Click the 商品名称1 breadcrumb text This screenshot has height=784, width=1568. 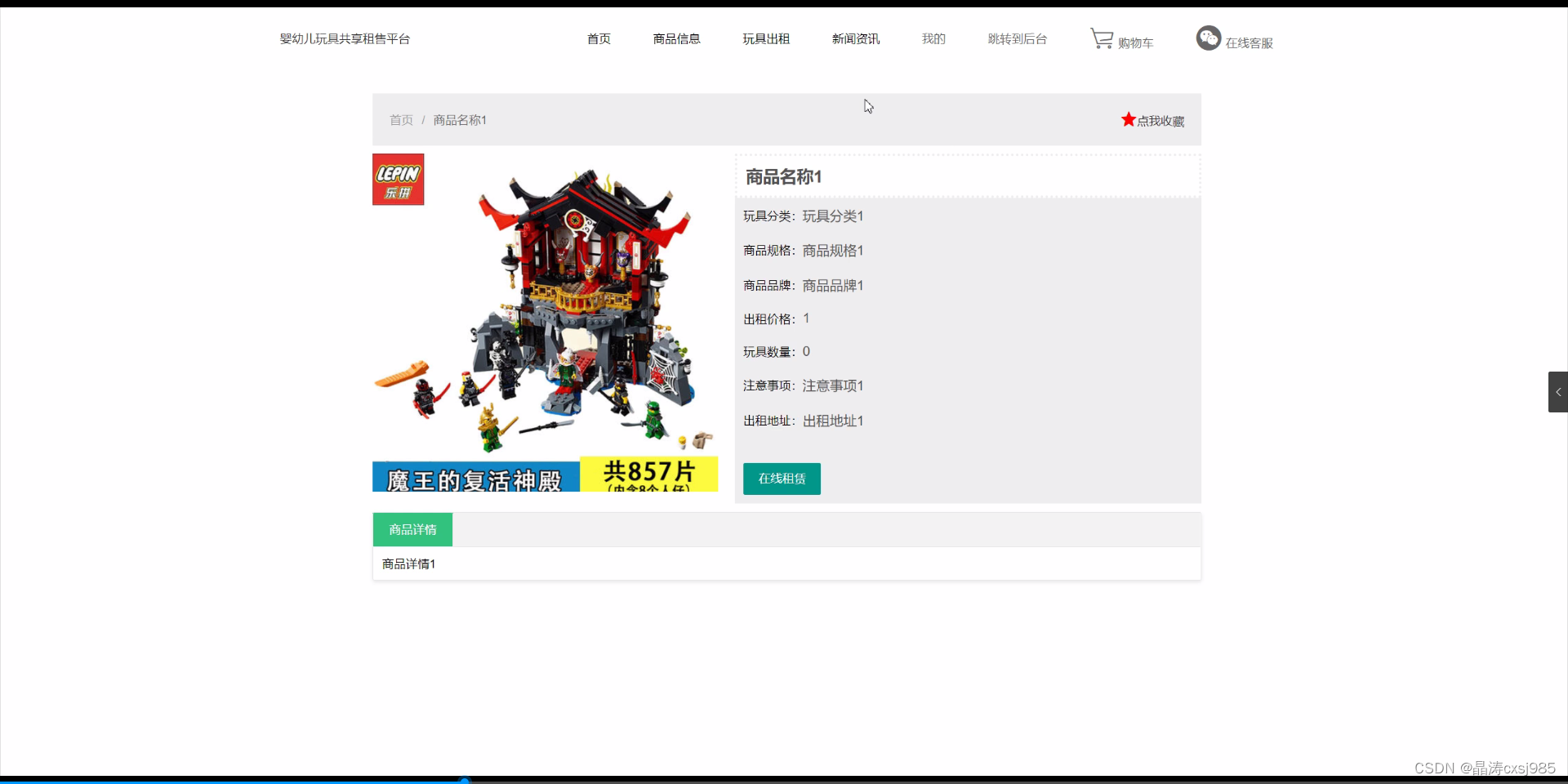click(460, 120)
